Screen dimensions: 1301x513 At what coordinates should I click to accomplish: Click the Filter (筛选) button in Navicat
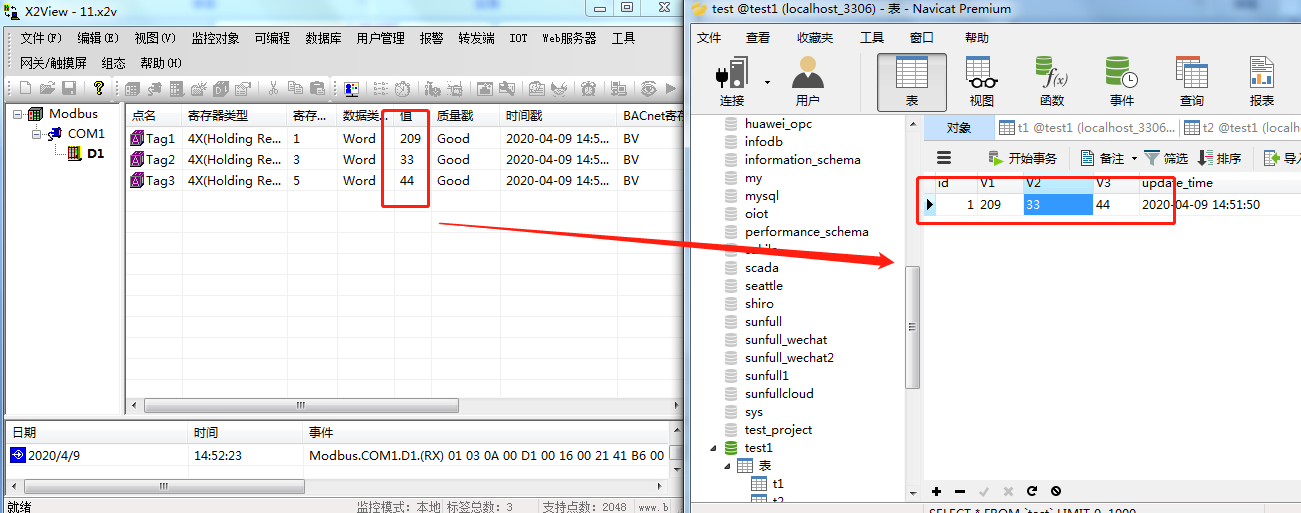1166,158
